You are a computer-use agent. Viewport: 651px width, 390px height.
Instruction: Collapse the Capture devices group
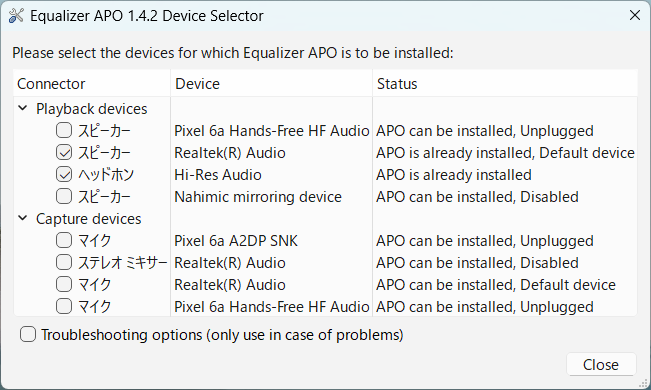coord(23,218)
